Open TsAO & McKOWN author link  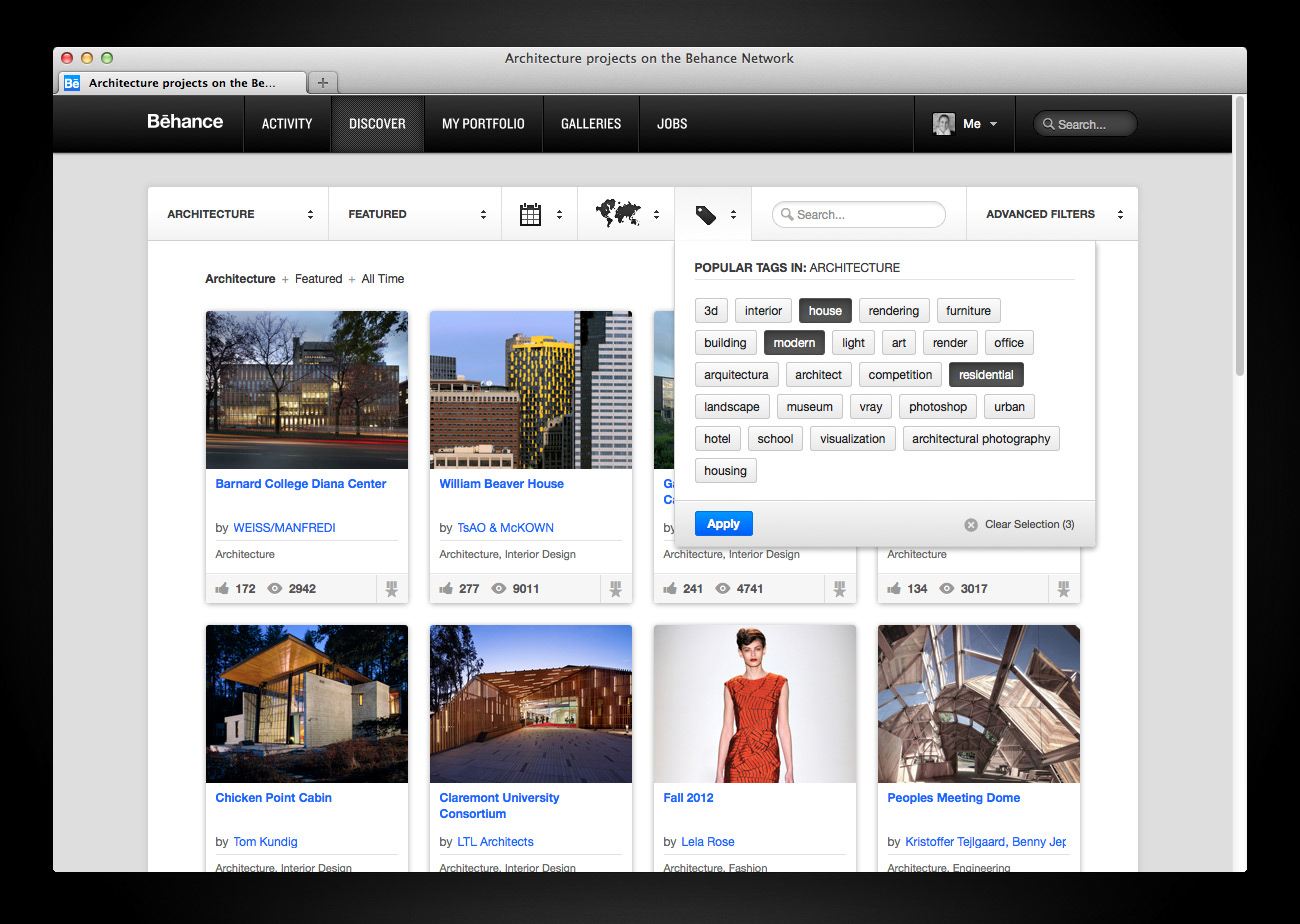point(505,528)
